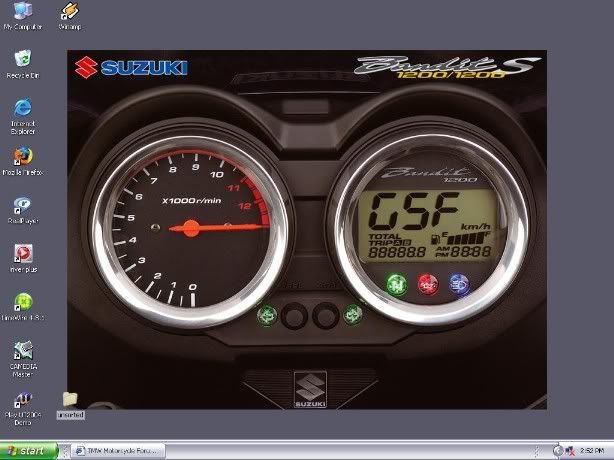This screenshot has height=460, width=614.
Task: Click the round system tray icon
Action: [x=558, y=451]
